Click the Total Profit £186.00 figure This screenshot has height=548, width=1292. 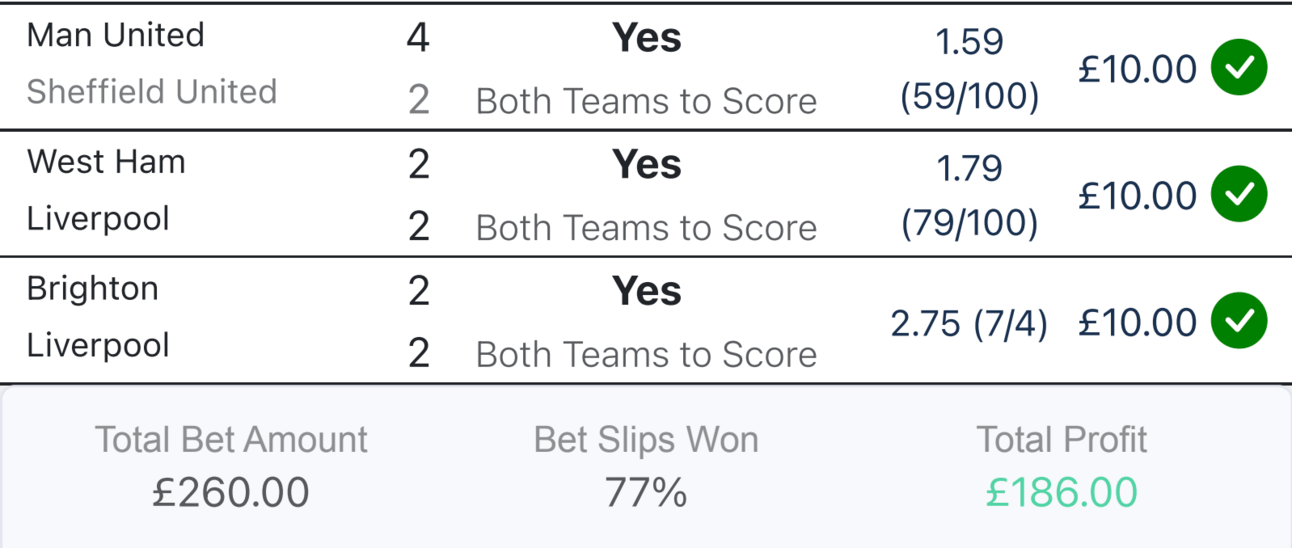(x=1061, y=493)
